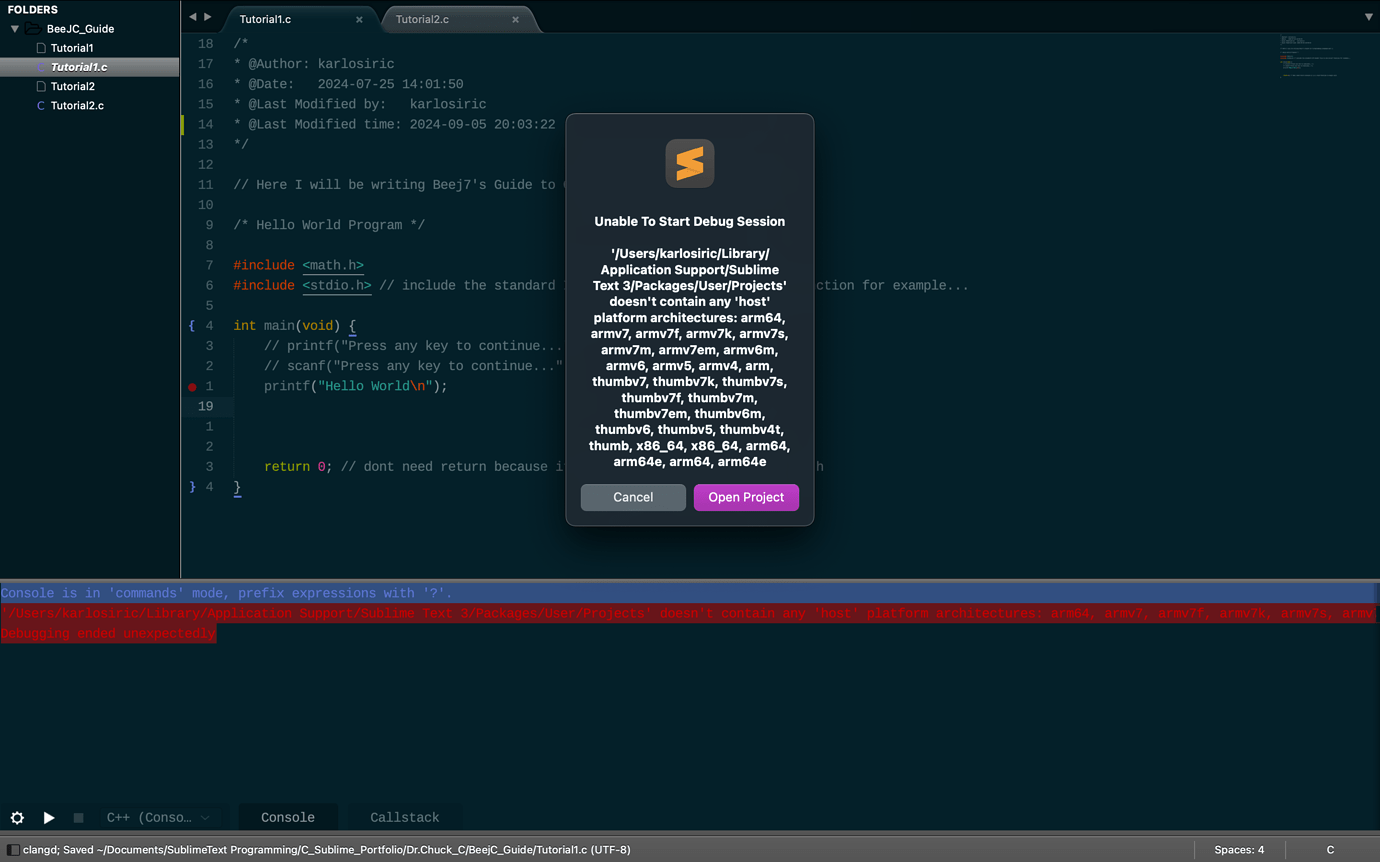Click the math.h include link
This screenshot has width=1380, height=862.
[333, 265]
